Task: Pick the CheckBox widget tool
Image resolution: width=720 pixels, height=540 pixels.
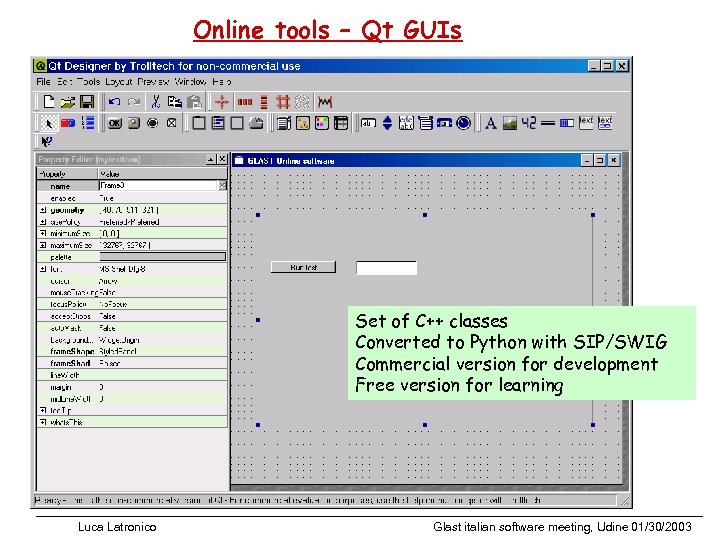Action: coord(172,123)
